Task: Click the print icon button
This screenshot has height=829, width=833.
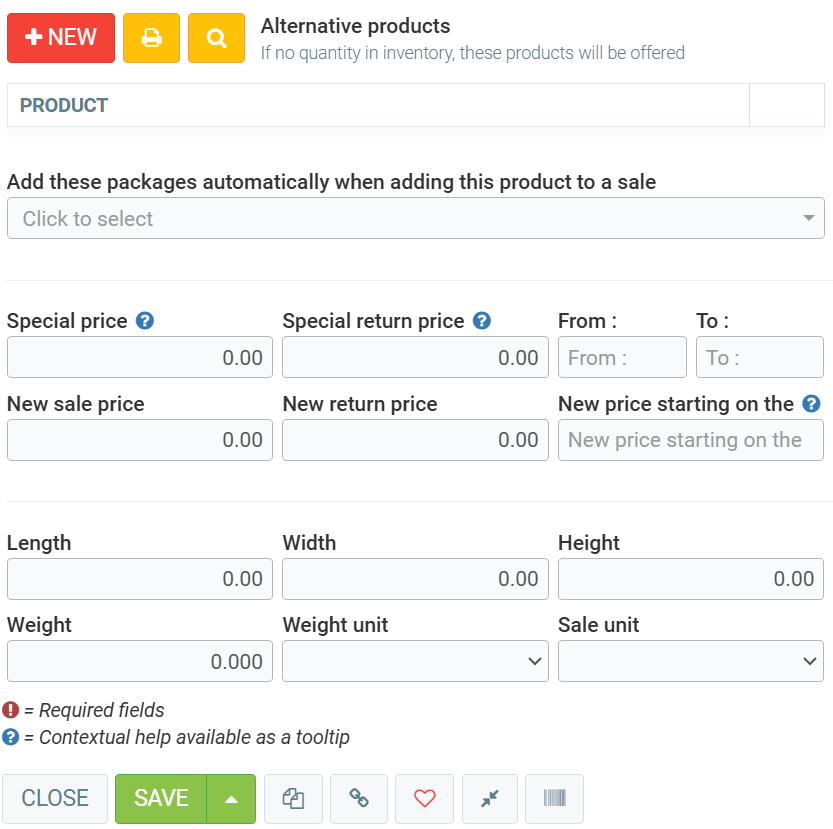Action: tap(151, 38)
